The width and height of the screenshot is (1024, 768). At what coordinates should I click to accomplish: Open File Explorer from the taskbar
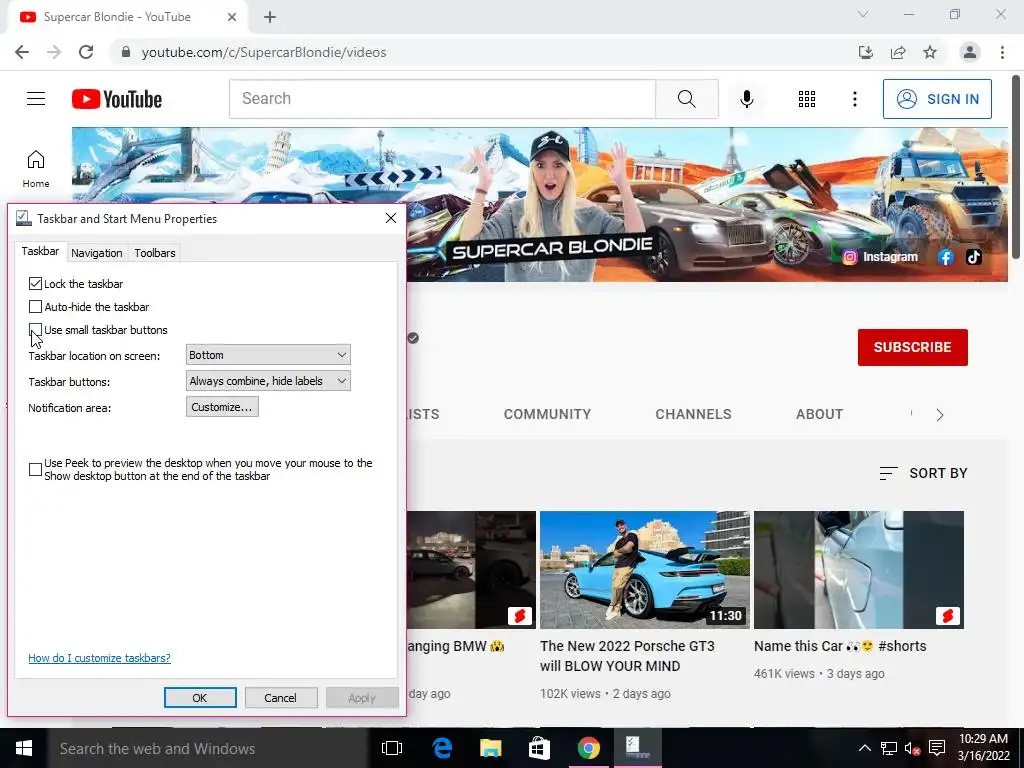(490, 748)
